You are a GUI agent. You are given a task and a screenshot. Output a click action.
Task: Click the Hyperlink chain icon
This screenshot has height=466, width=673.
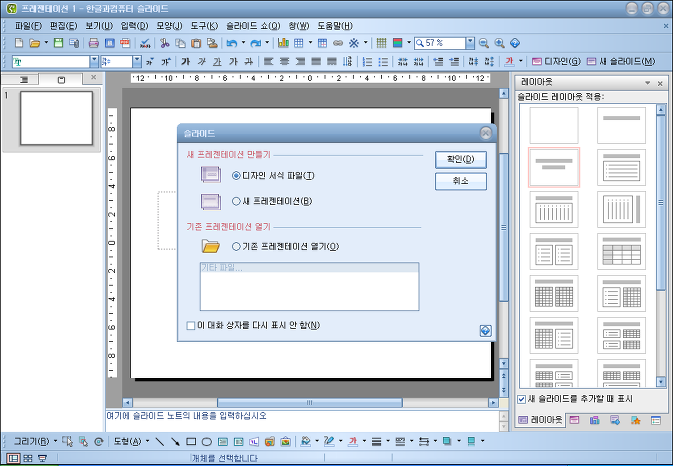[338, 43]
